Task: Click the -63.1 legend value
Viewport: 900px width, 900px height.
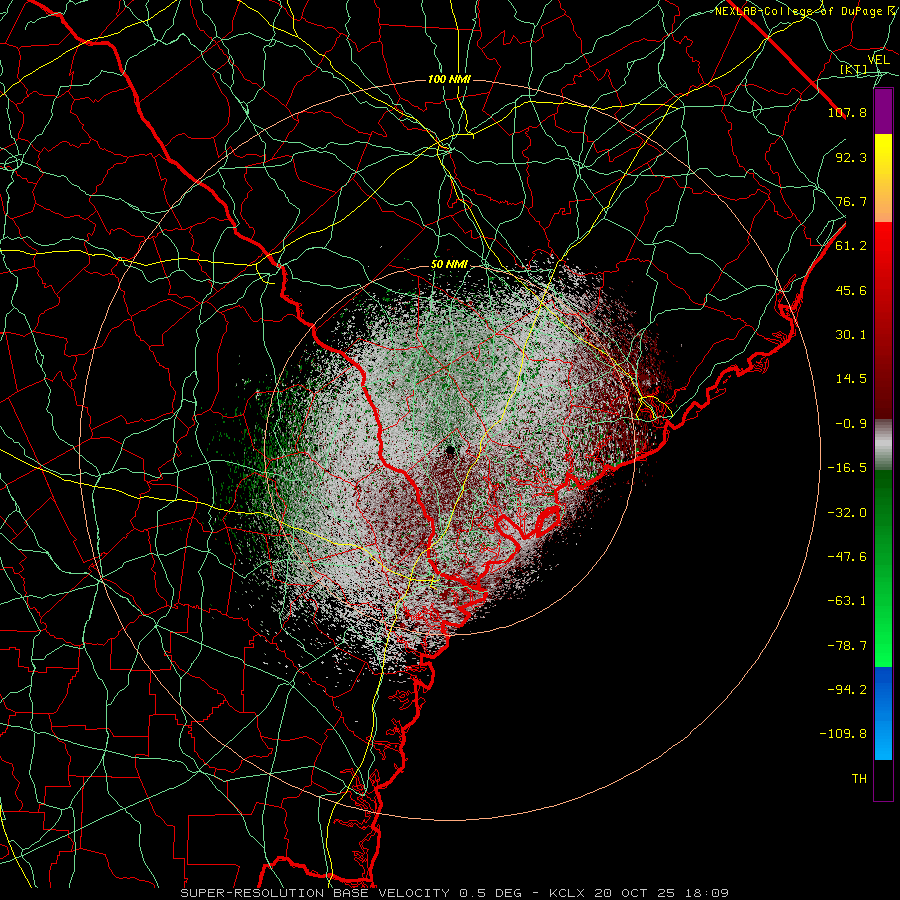Action: tap(847, 601)
